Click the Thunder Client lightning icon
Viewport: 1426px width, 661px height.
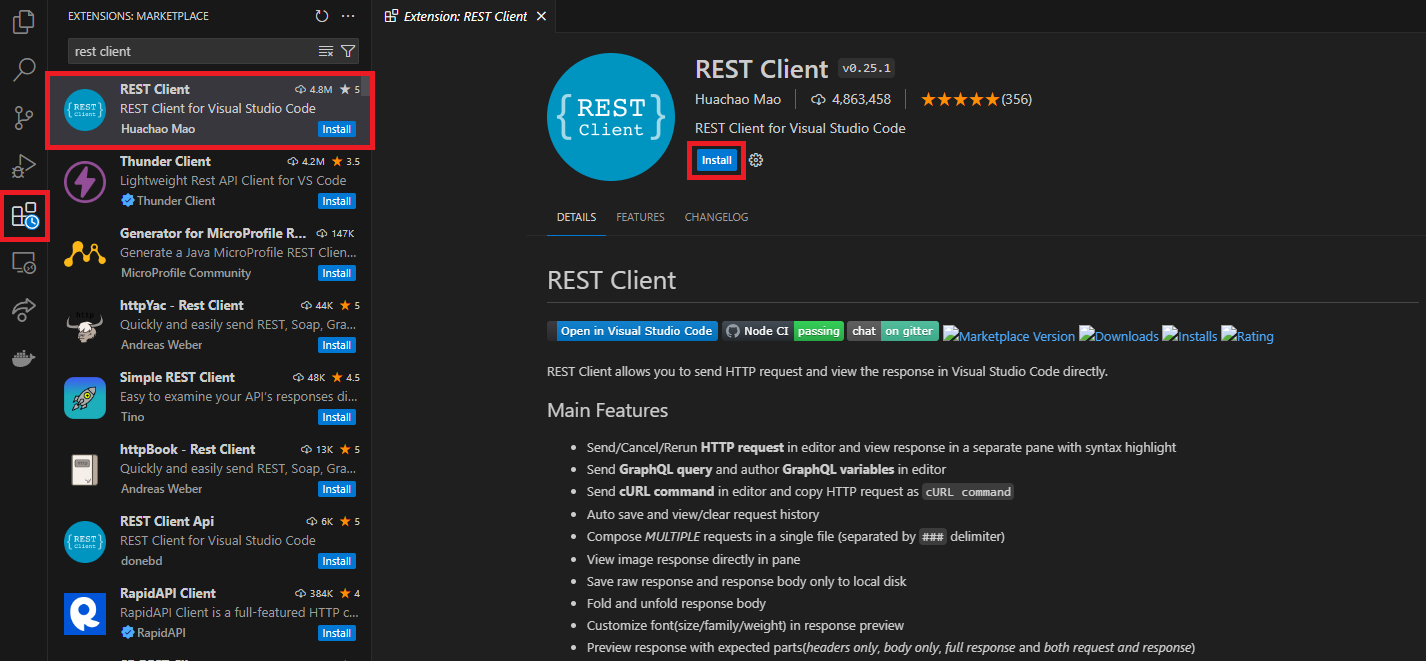click(x=85, y=181)
